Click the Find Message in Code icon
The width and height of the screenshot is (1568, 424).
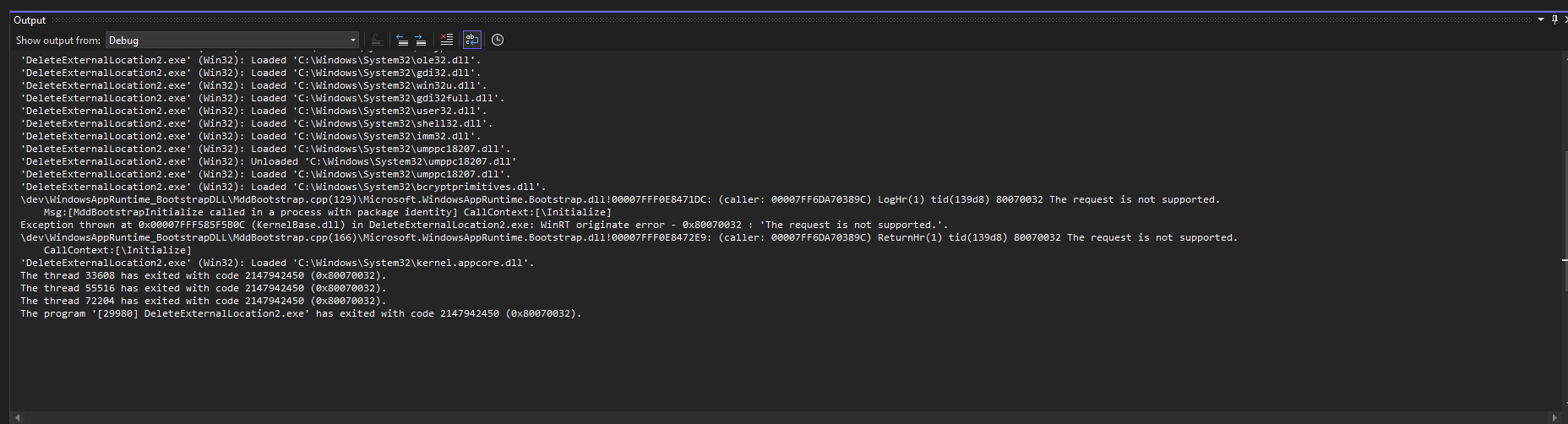pyautogui.click(x=377, y=40)
